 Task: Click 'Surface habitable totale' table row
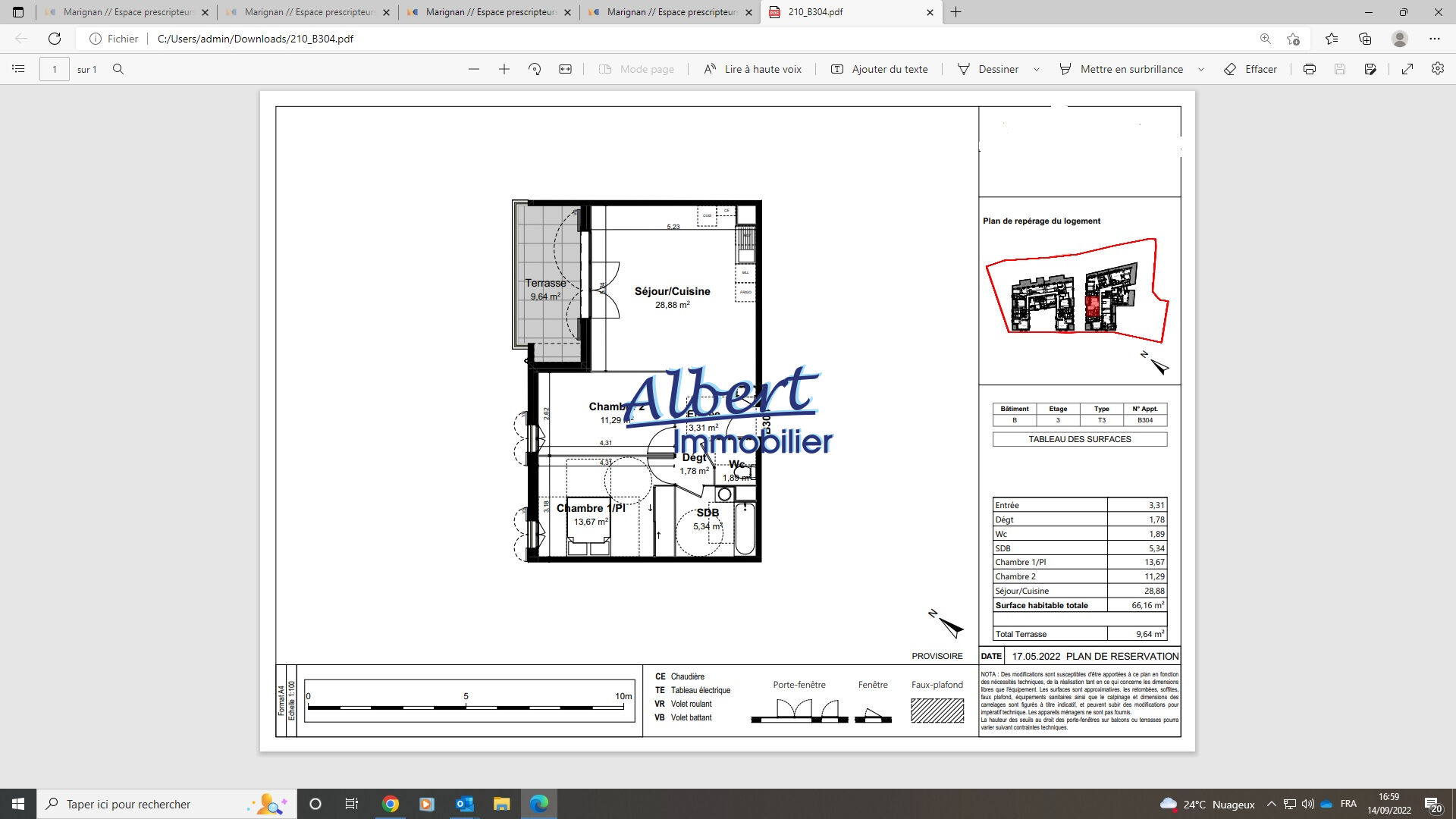[x=1080, y=605]
